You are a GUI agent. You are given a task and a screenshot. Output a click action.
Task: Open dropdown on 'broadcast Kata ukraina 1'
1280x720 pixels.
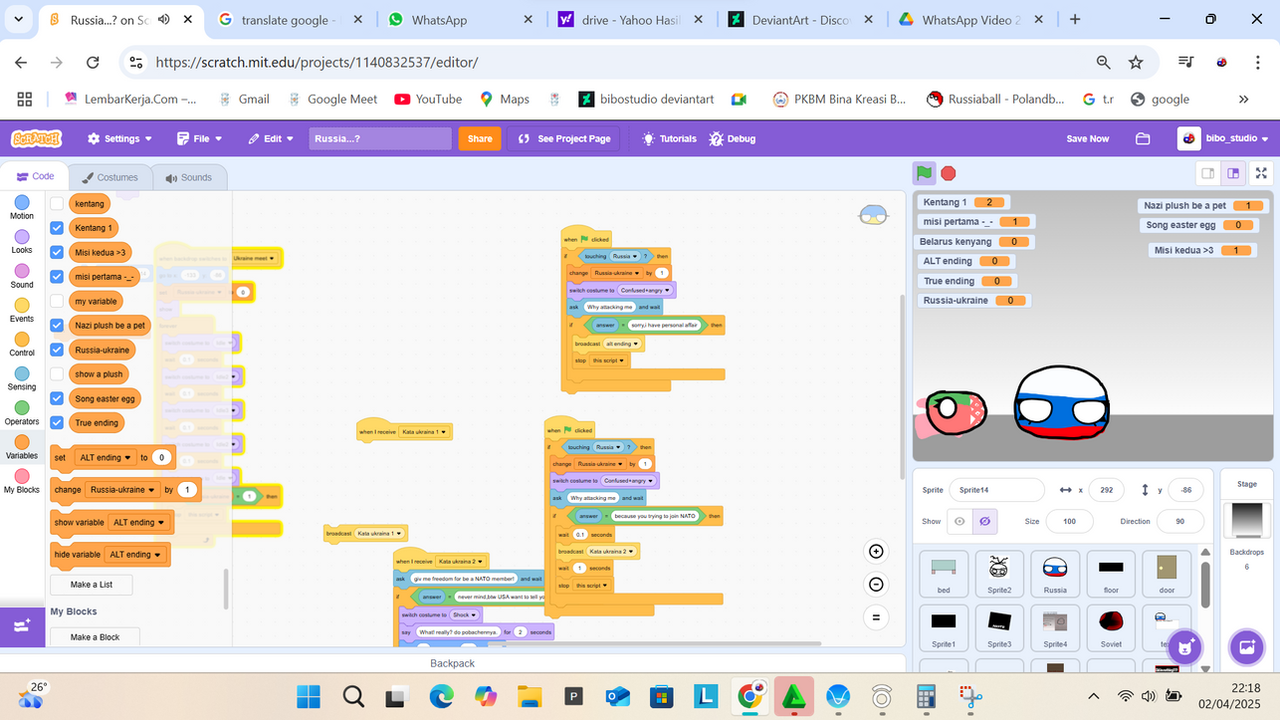tap(379, 534)
